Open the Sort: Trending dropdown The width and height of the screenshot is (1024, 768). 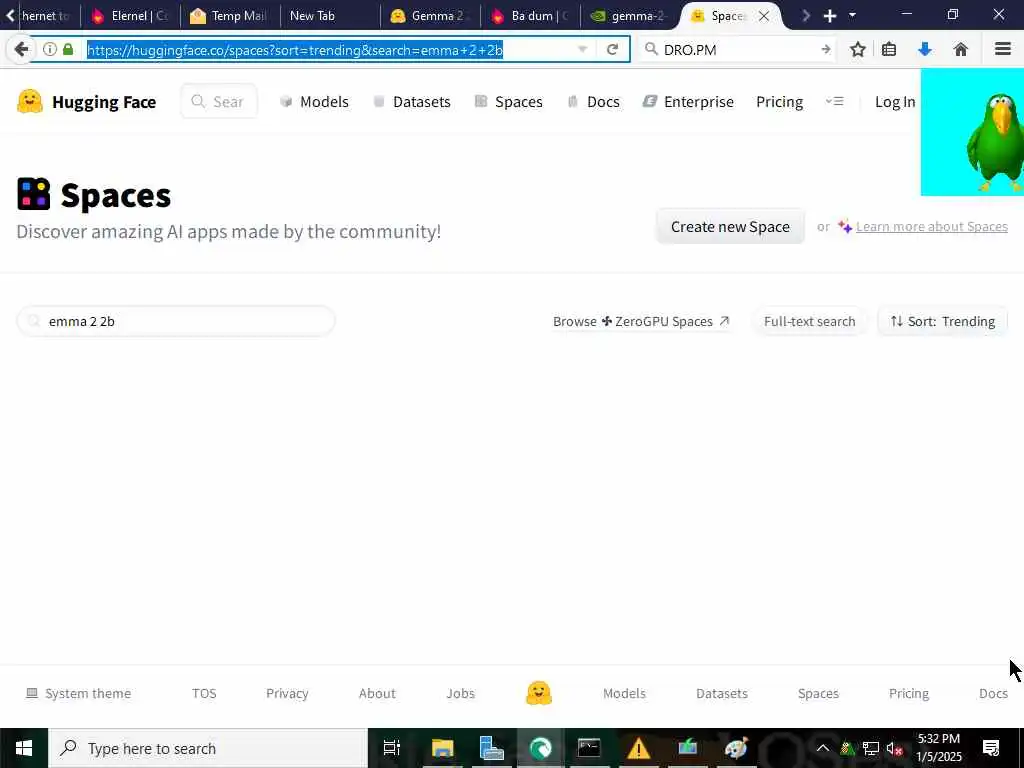[942, 321]
